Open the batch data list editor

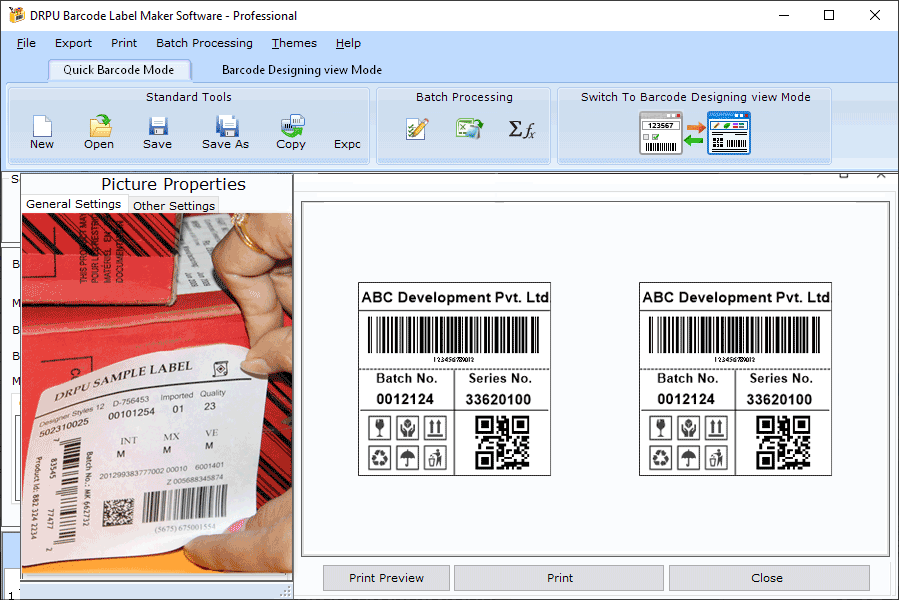417,128
